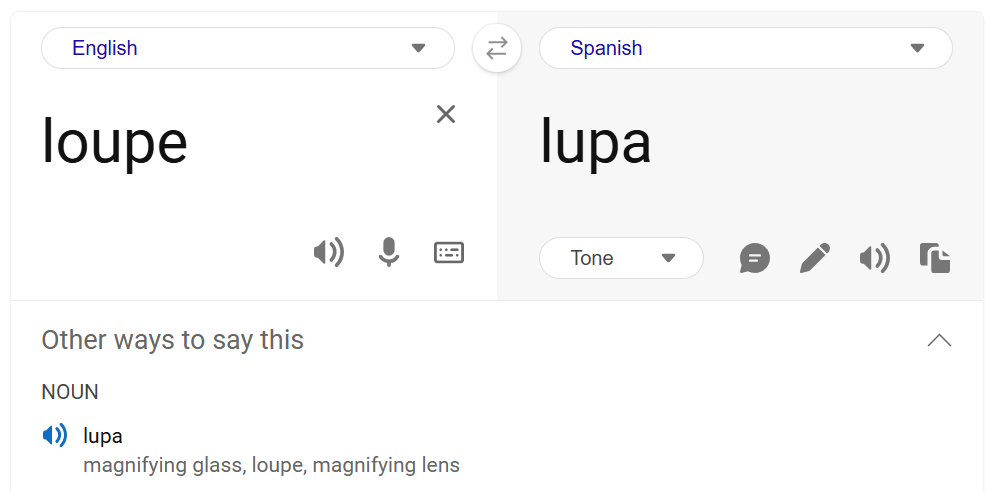Start voice input with the microphone
This screenshot has width=991, height=492.
(389, 253)
